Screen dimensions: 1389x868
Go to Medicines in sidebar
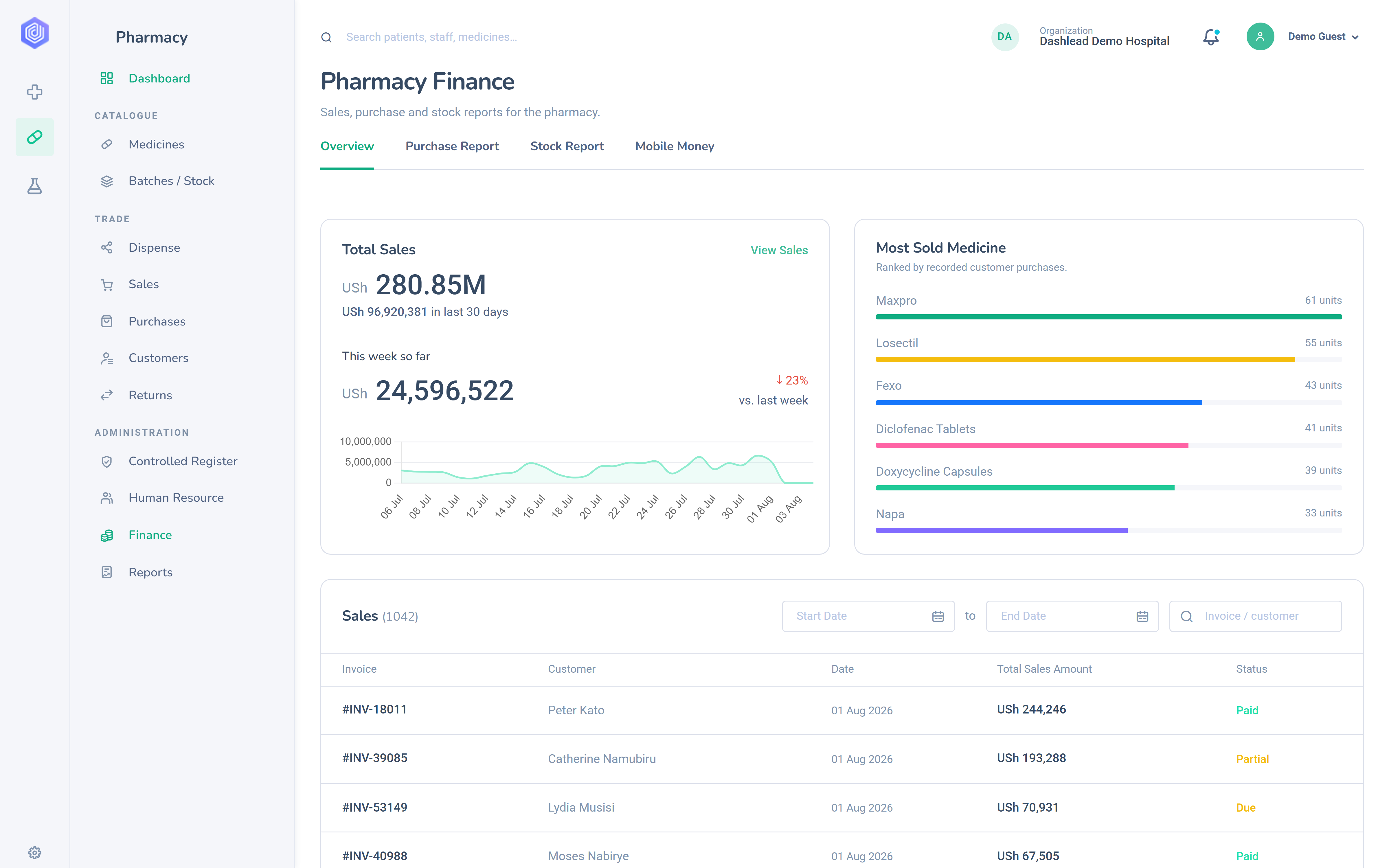[157, 144]
